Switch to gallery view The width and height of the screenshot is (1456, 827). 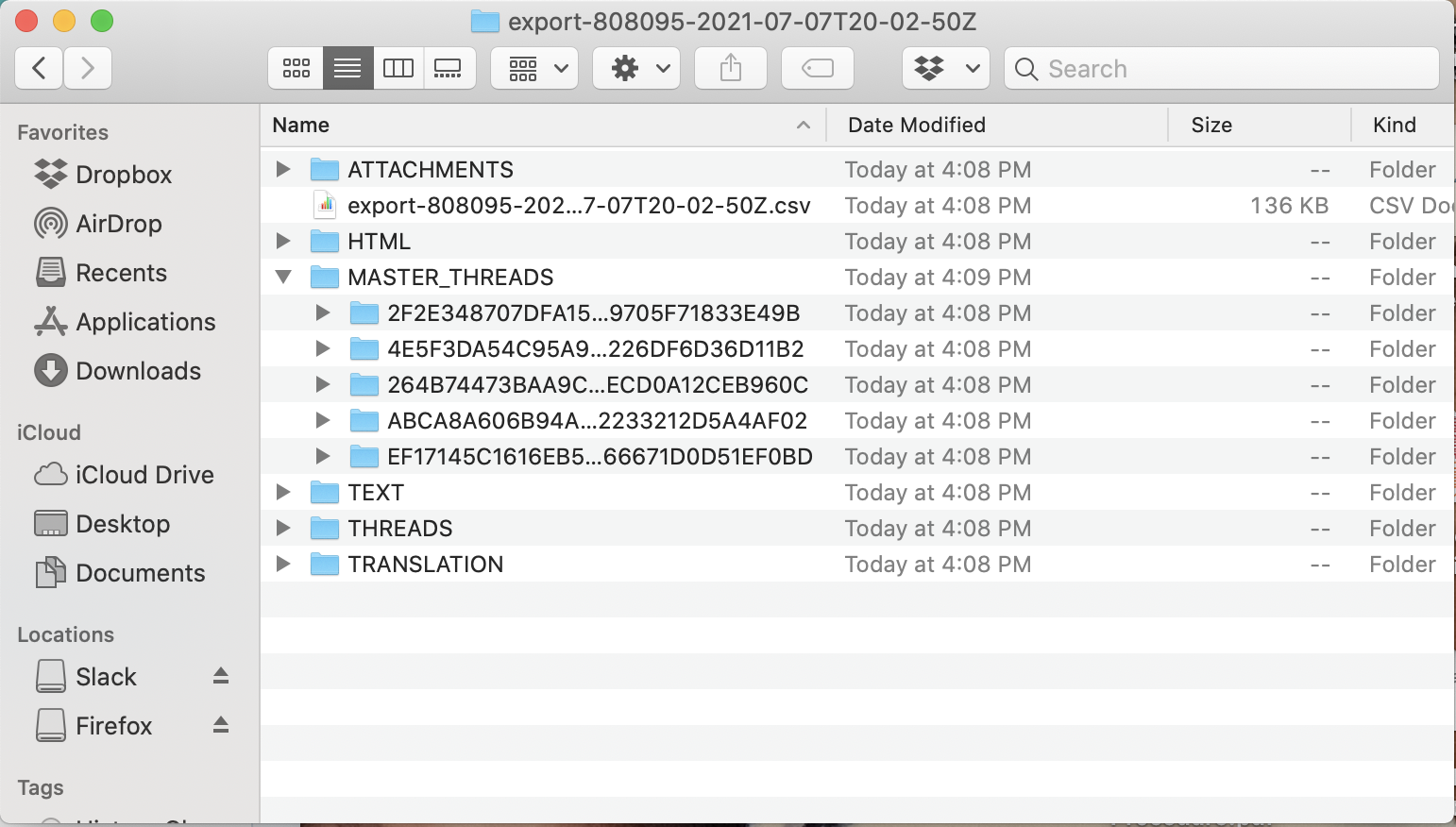click(x=449, y=68)
